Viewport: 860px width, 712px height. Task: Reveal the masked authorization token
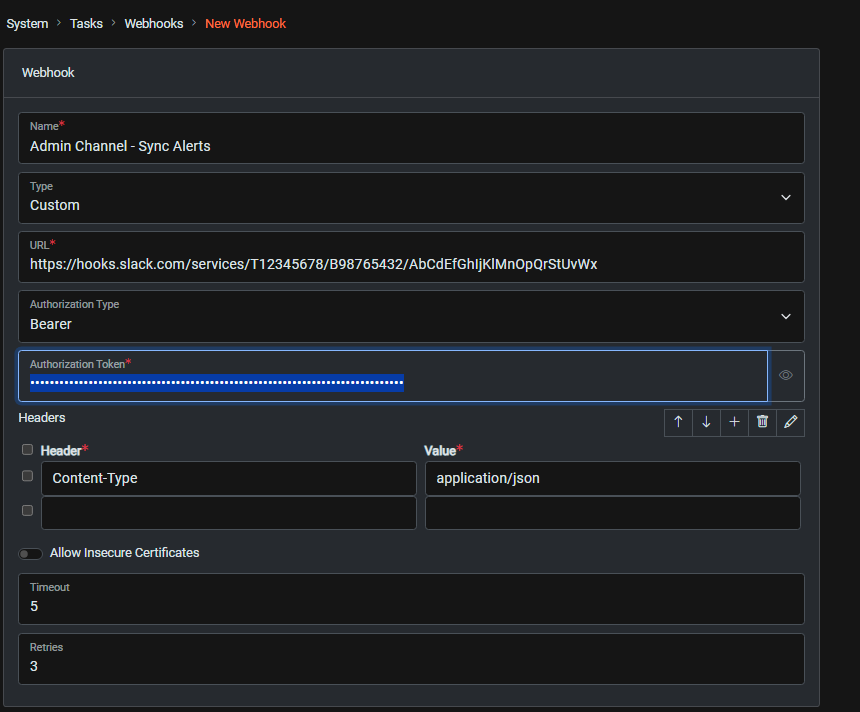coord(786,375)
